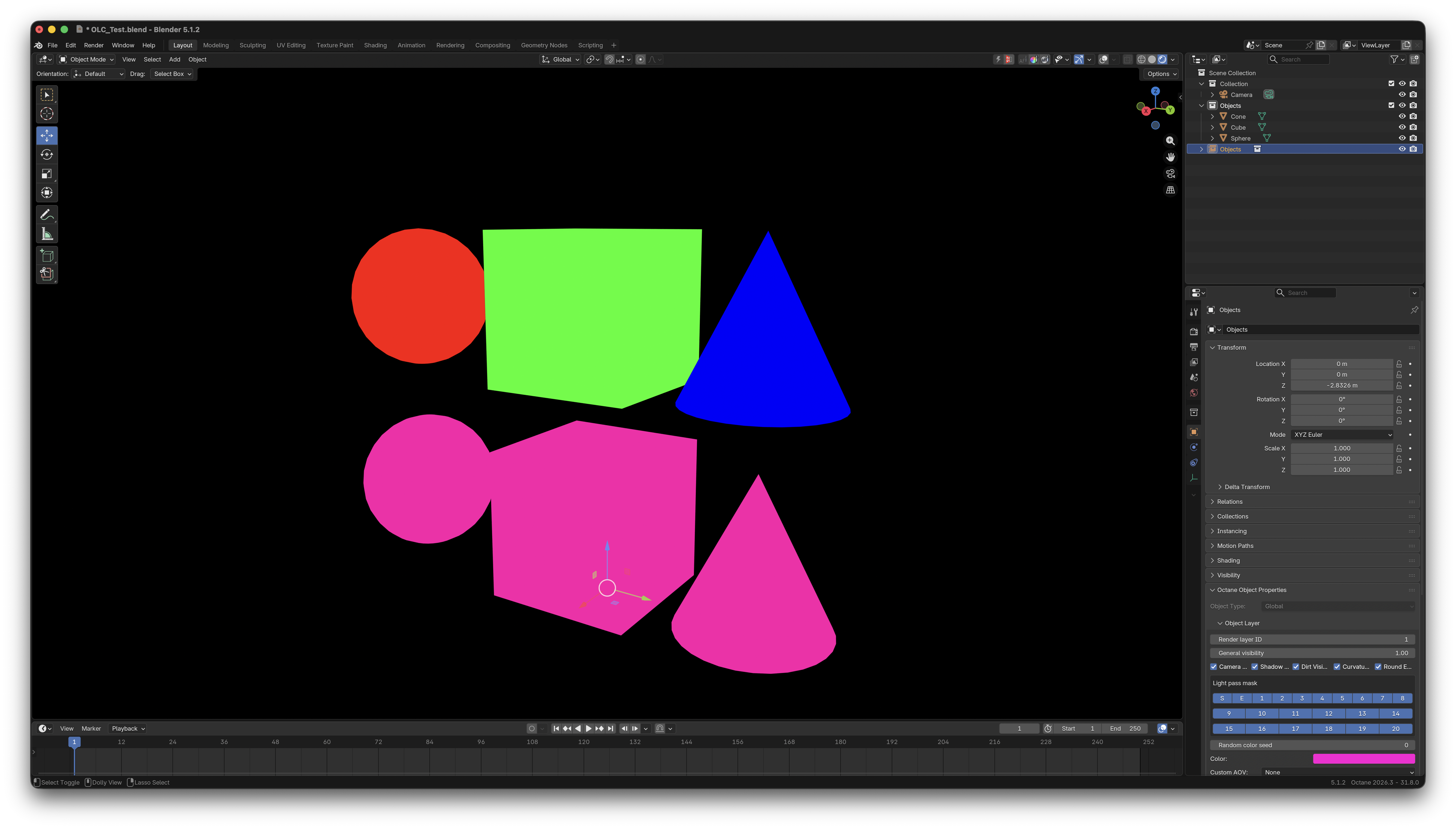Screen dimensions: 1456x829
Task: Switch to the Scale tool
Action: (x=47, y=174)
